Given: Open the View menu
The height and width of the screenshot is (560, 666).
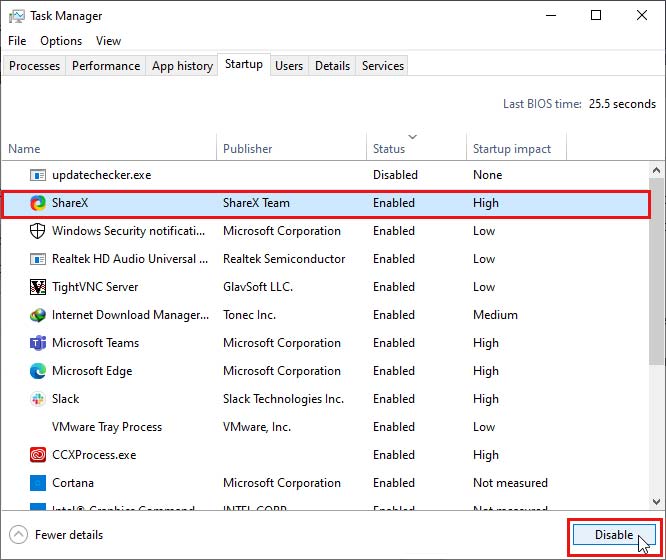Looking at the screenshot, I should (108, 41).
